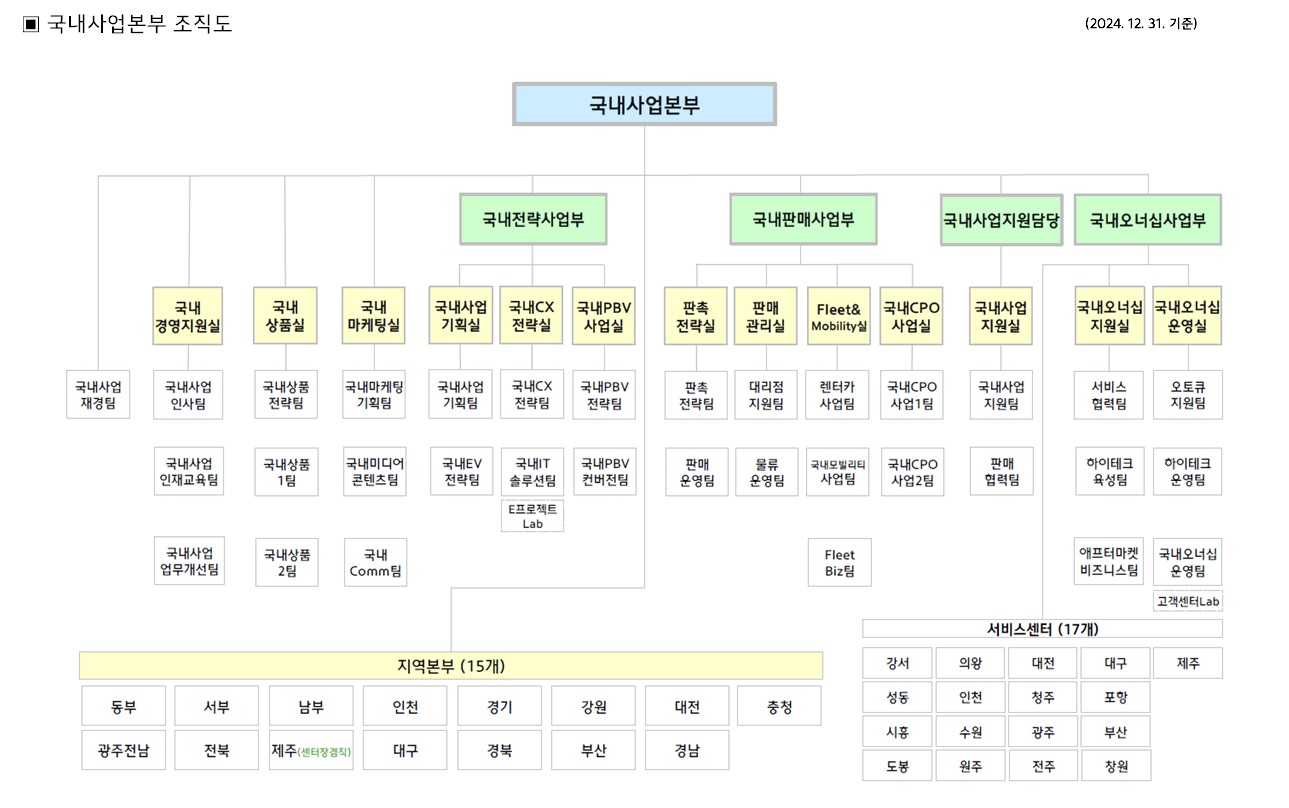Viewport: 1289px width, 808px height.
Task: Click the 국내사업본부 top box
Action: point(644,104)
